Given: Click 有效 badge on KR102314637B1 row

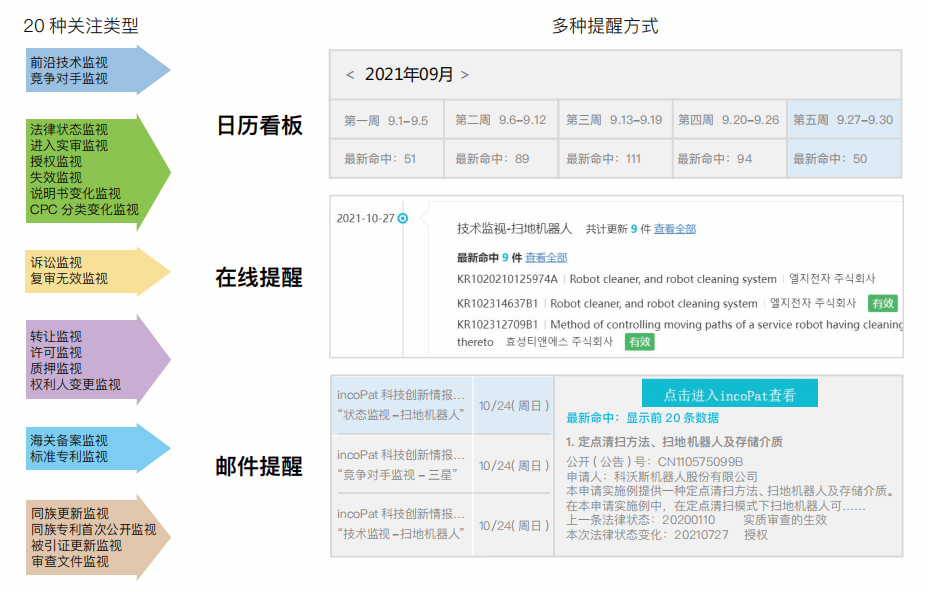Looking at the screenshot, I should (883, 303).
